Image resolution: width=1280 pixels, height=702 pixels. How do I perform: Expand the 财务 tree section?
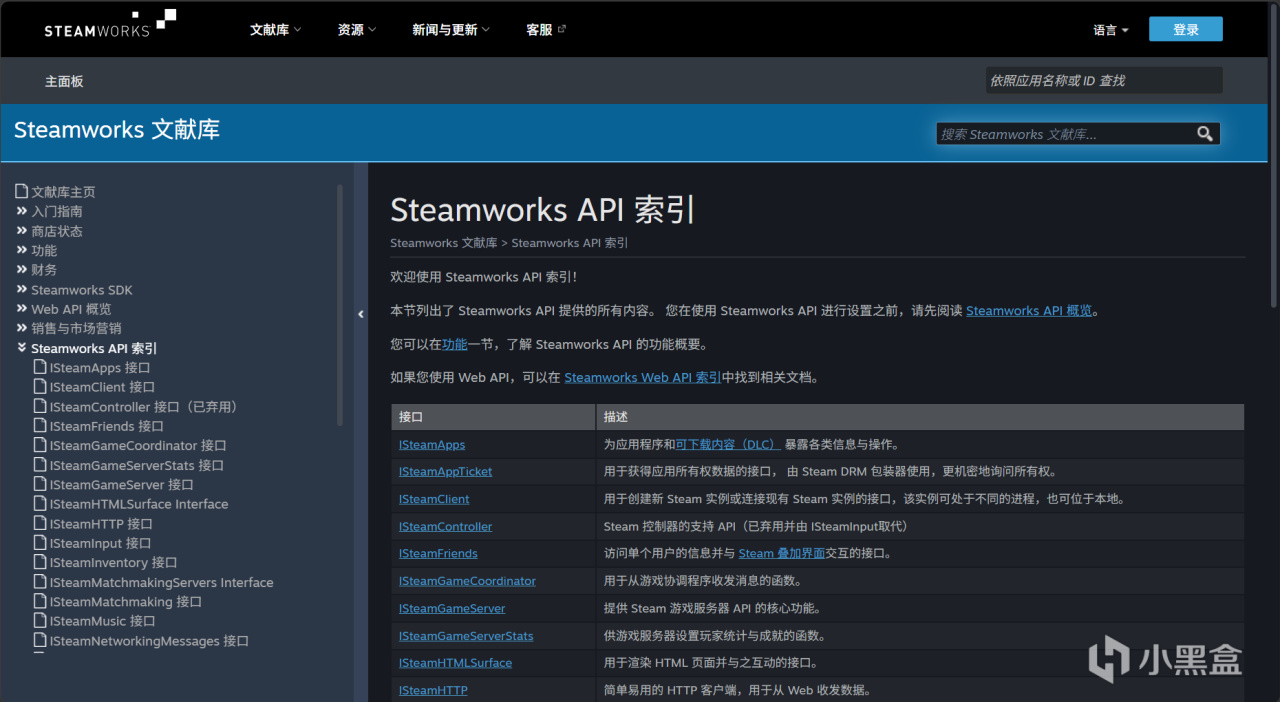[22, 269]
